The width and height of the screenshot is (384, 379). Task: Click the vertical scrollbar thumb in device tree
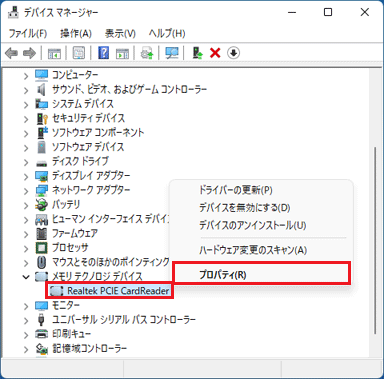pos(376,240)
